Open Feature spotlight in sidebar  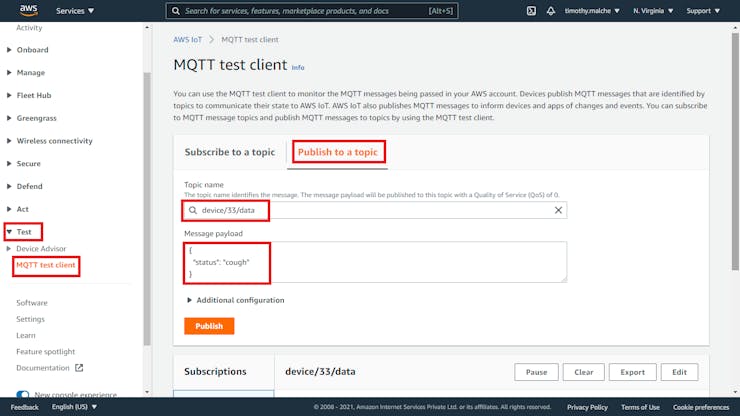(45, 352)
